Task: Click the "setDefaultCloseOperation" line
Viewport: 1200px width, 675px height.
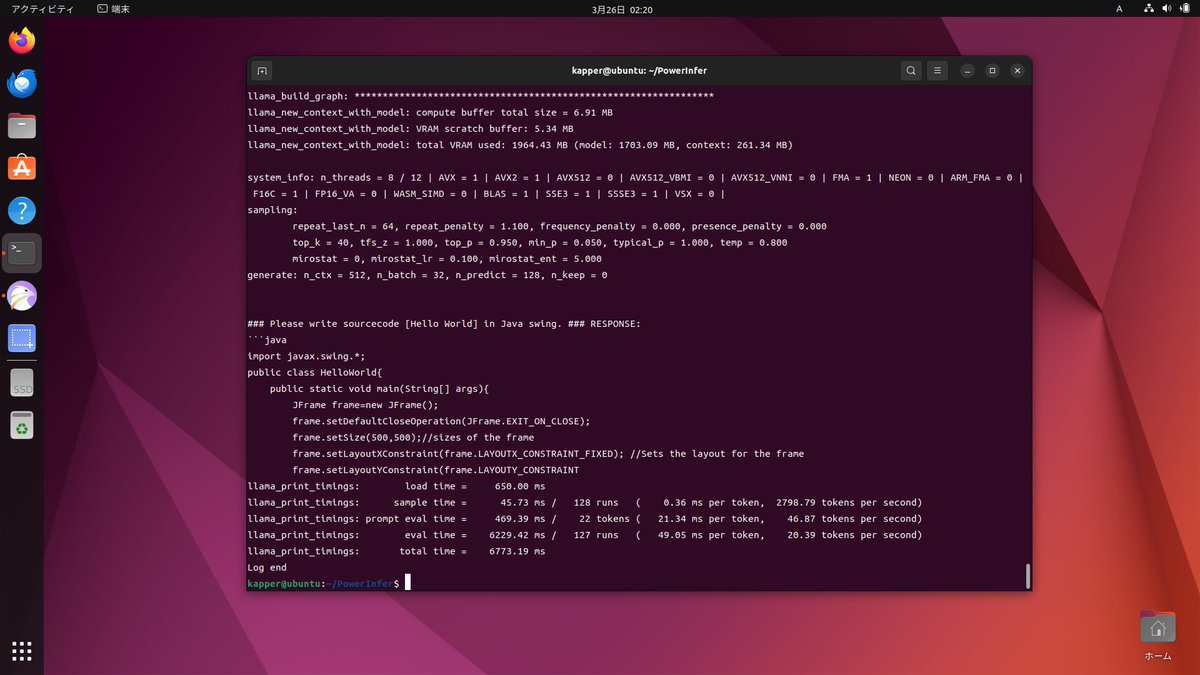Action: (441, 421)
